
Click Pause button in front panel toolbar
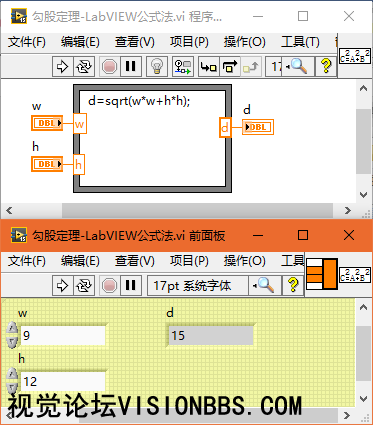131,286
